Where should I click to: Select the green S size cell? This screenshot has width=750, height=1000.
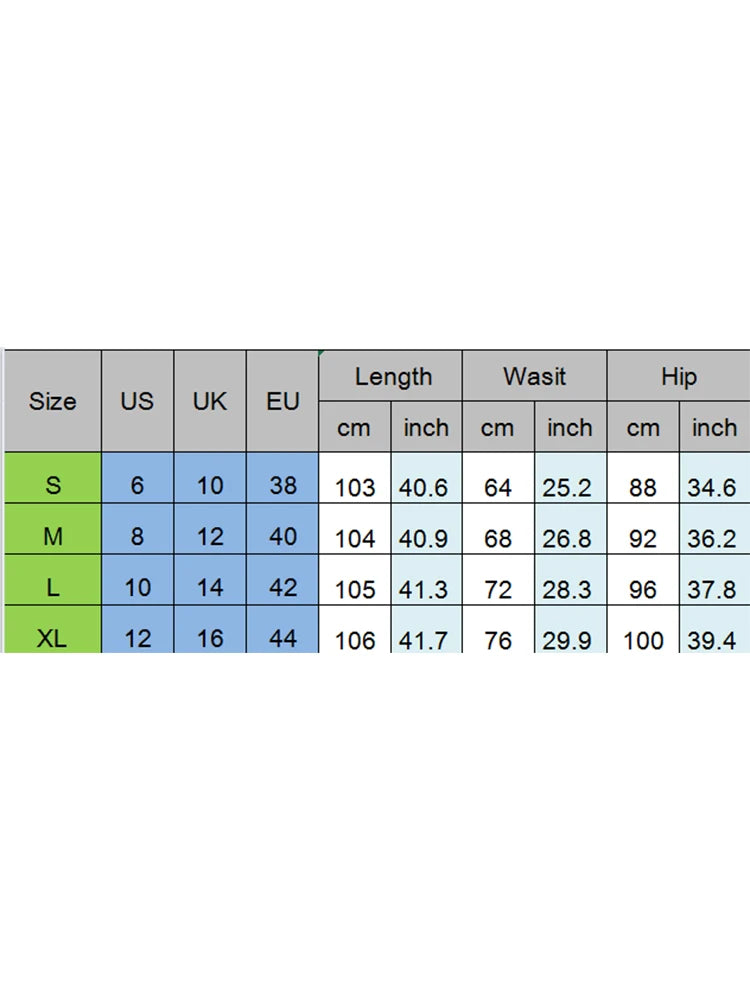[52, 486]
